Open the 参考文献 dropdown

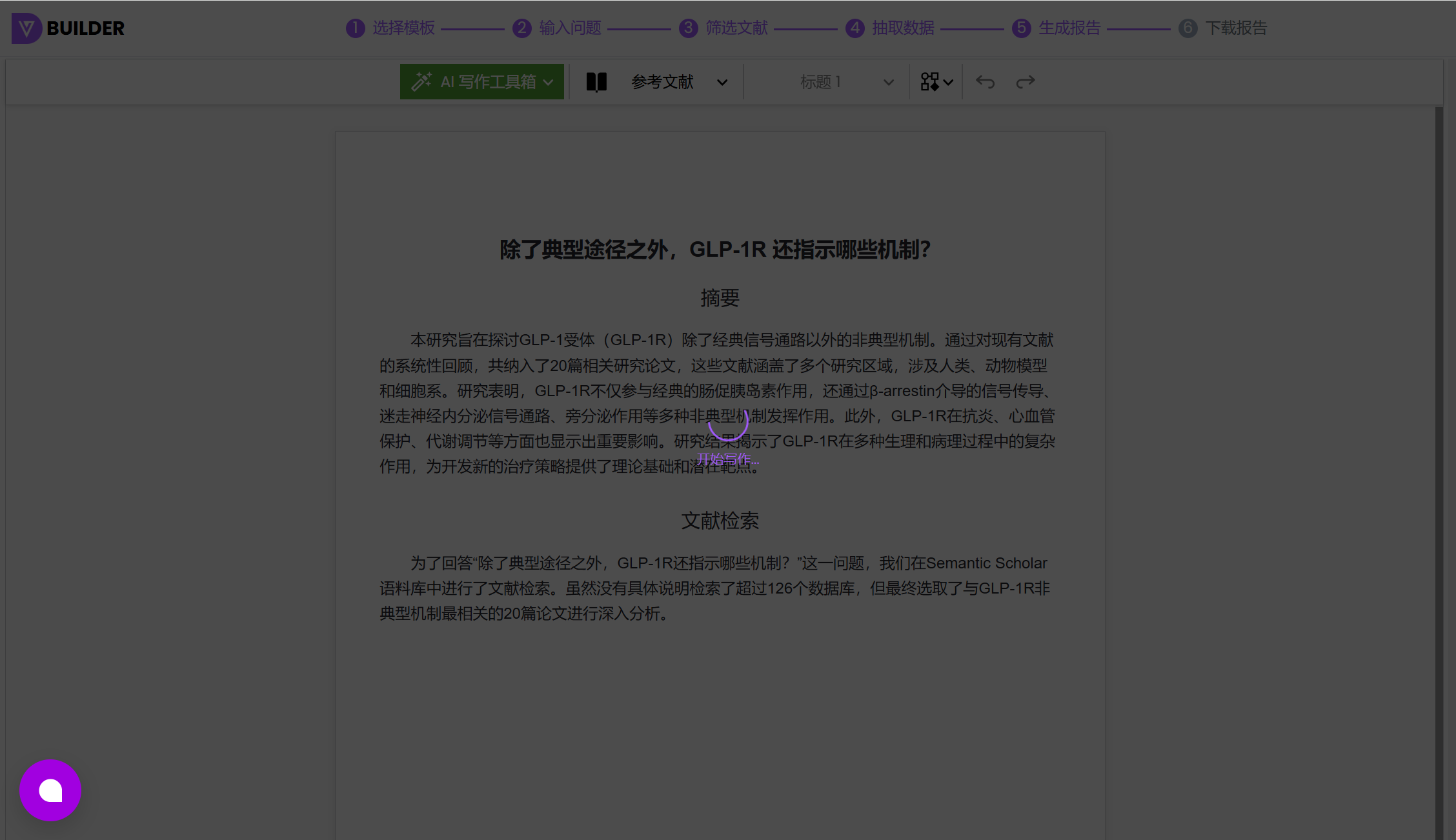[722, 81]
